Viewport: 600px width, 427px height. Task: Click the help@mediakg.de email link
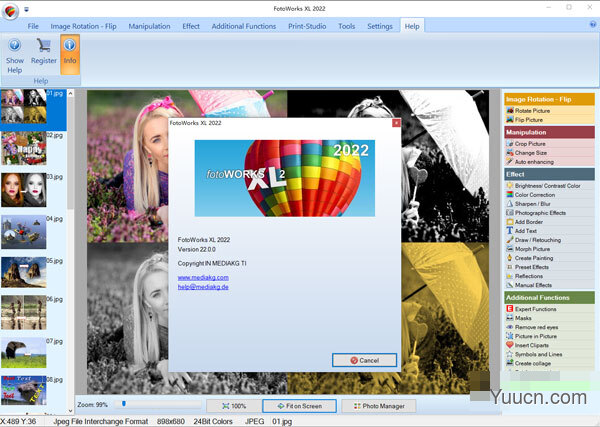[203, 287]
